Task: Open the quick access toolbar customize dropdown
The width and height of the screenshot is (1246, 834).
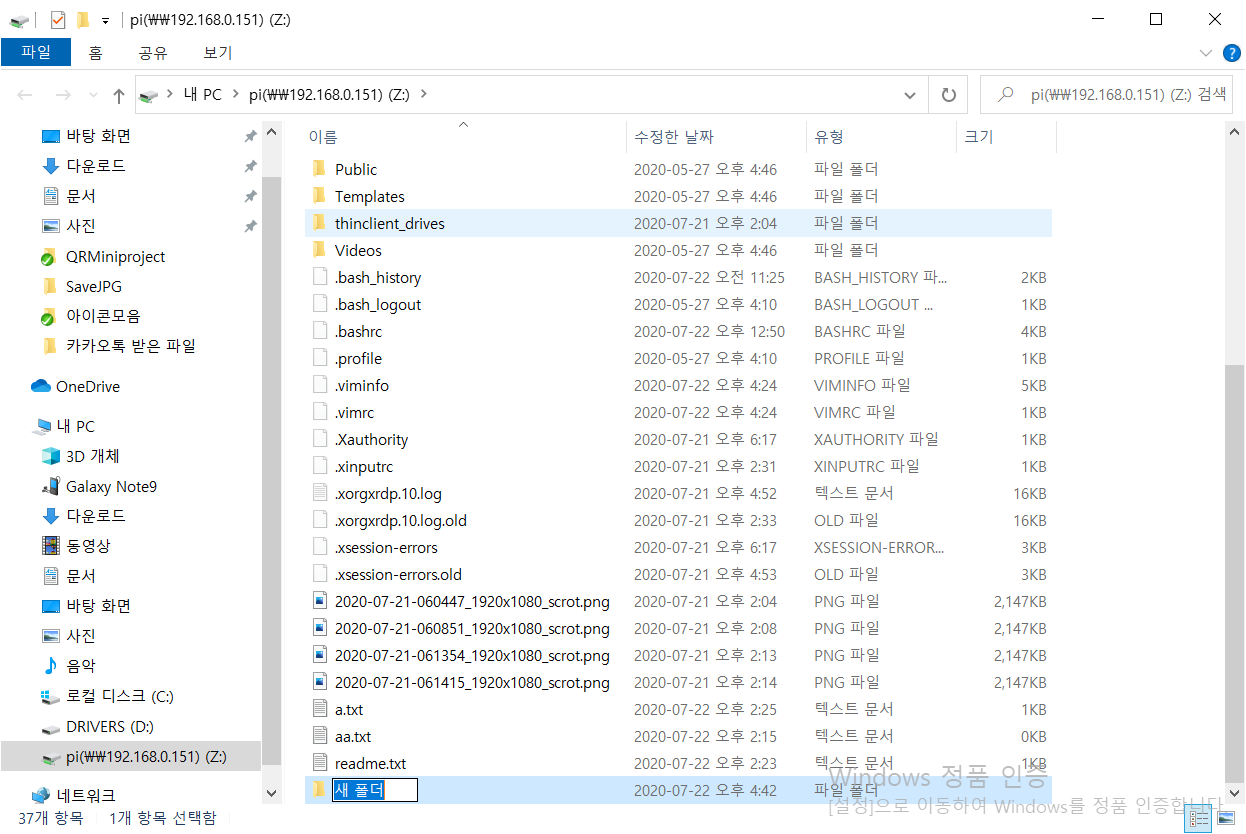Action: click(106, 20)
